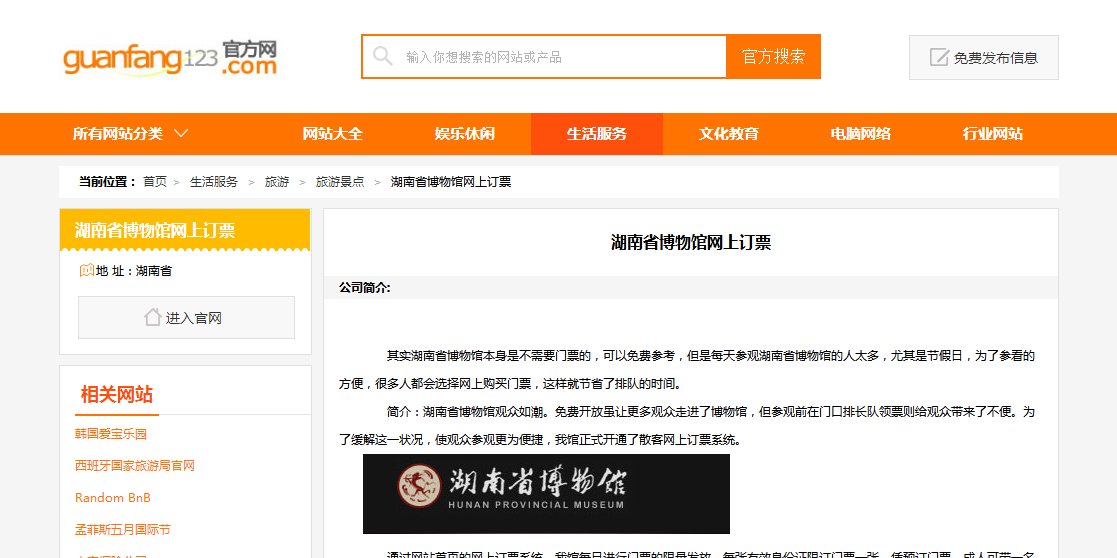The image size is (1117, 558).
Task: Open the 网站大全 nav tab
Action: 333,133
